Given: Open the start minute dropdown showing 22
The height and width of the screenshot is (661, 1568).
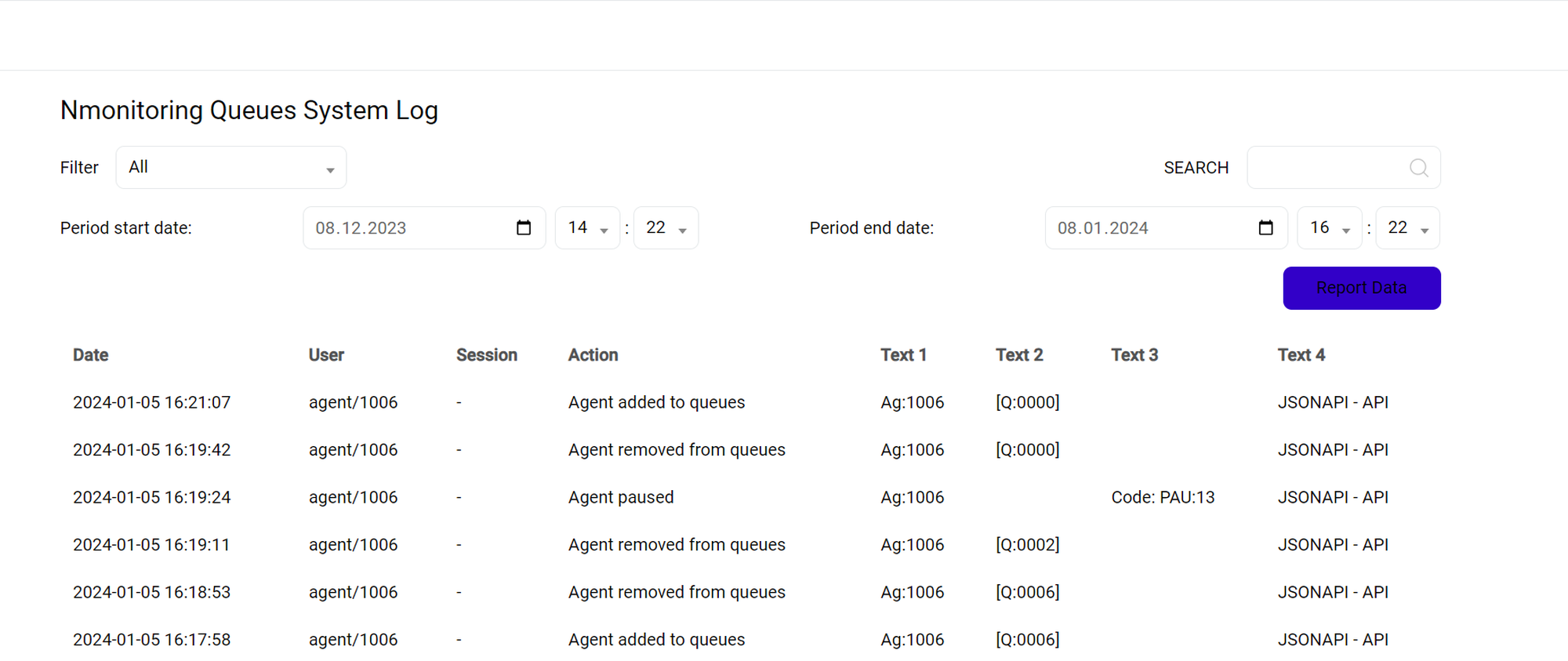Looking at the screenshot, I should tap(666, 228).
